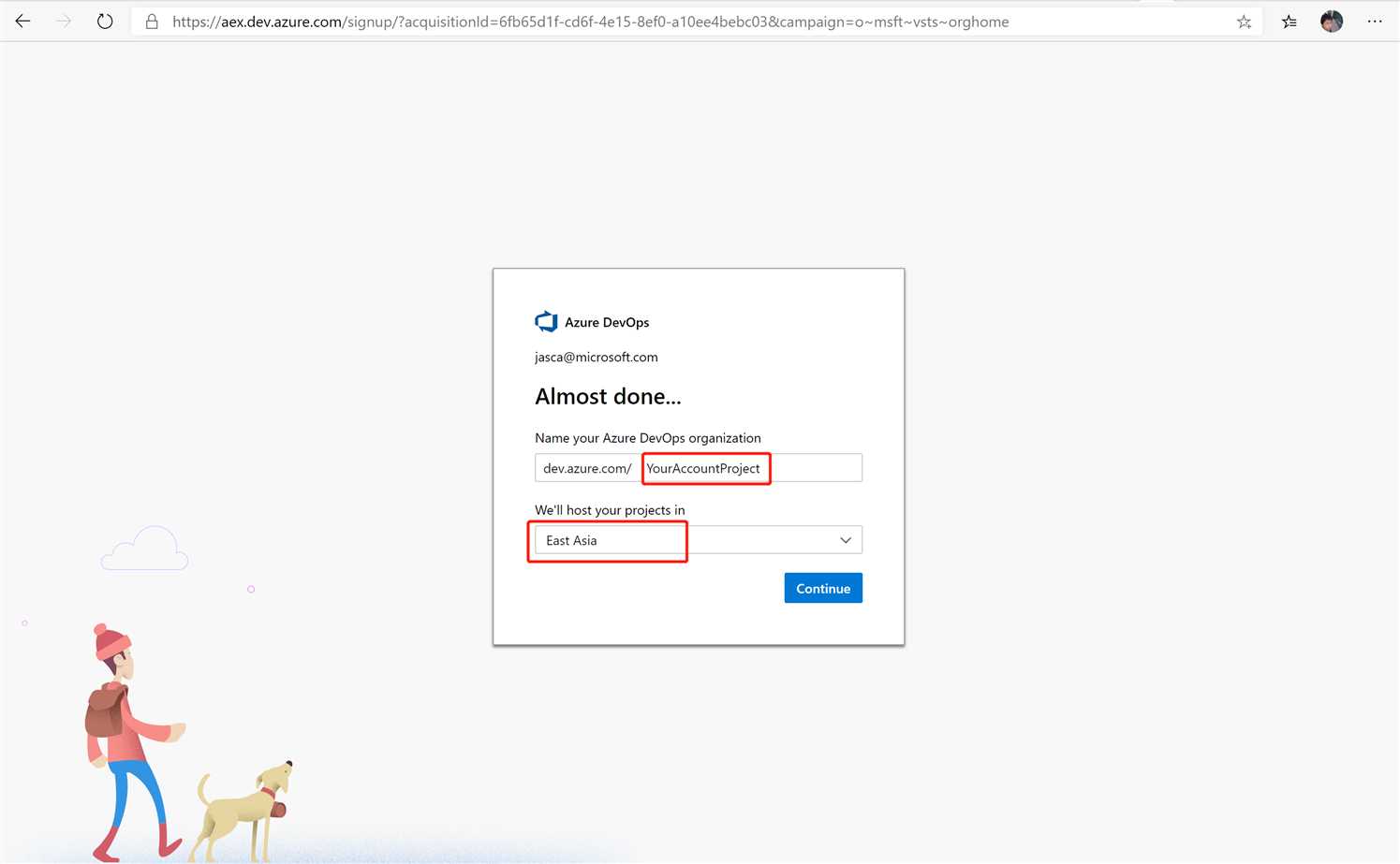The image size is (1400, 864).
Task: Reload the page with the refresh icon
Action: coord(105,21)
